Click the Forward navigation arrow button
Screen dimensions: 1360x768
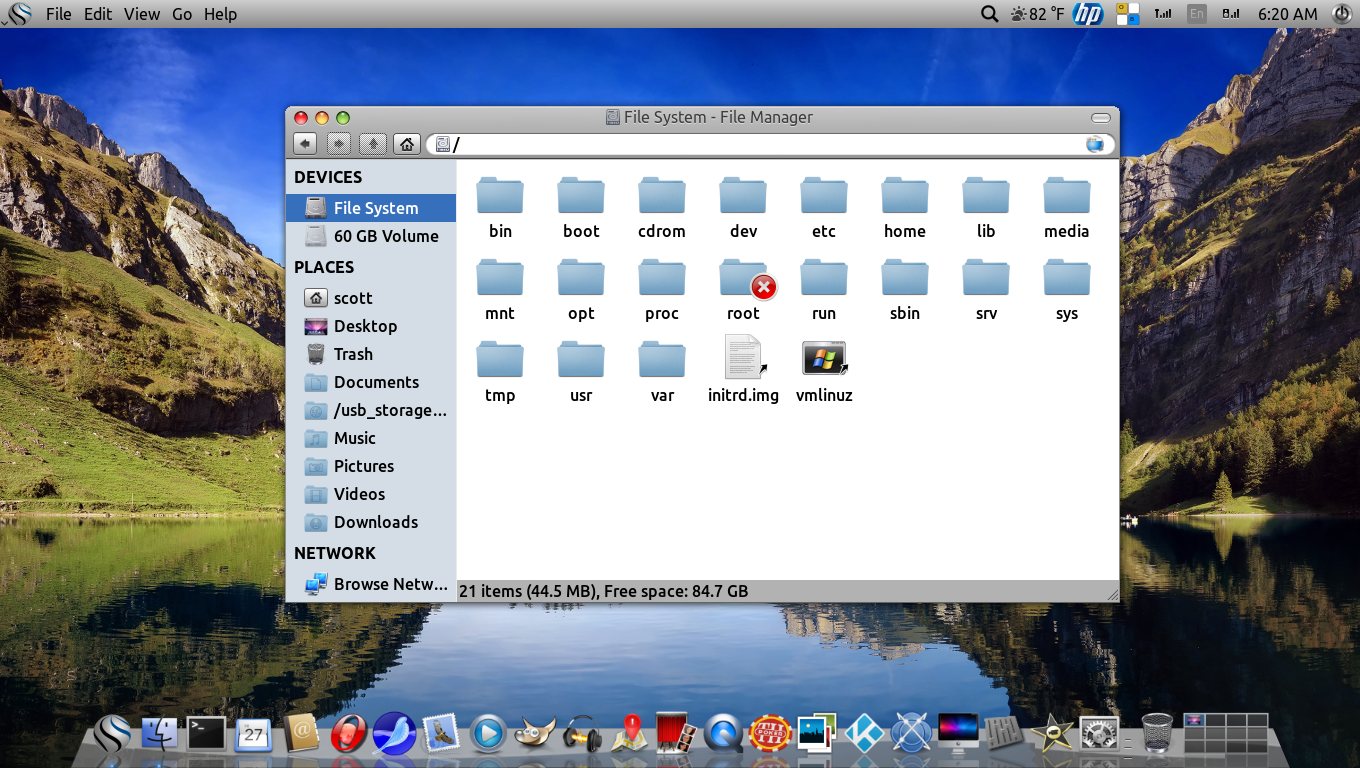tap(339, 144)
